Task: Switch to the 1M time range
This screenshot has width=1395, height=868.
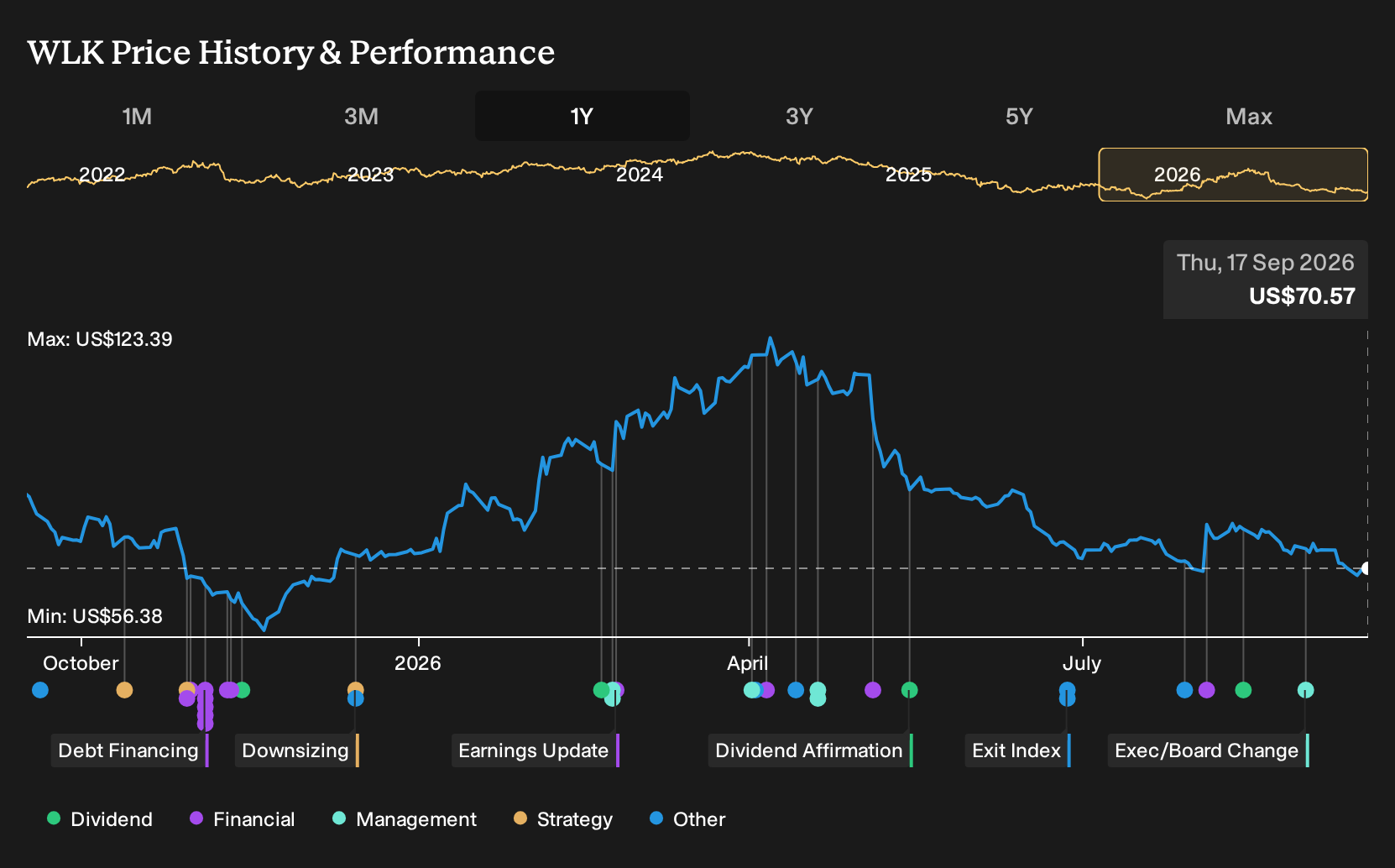Action: coord(137,116)
